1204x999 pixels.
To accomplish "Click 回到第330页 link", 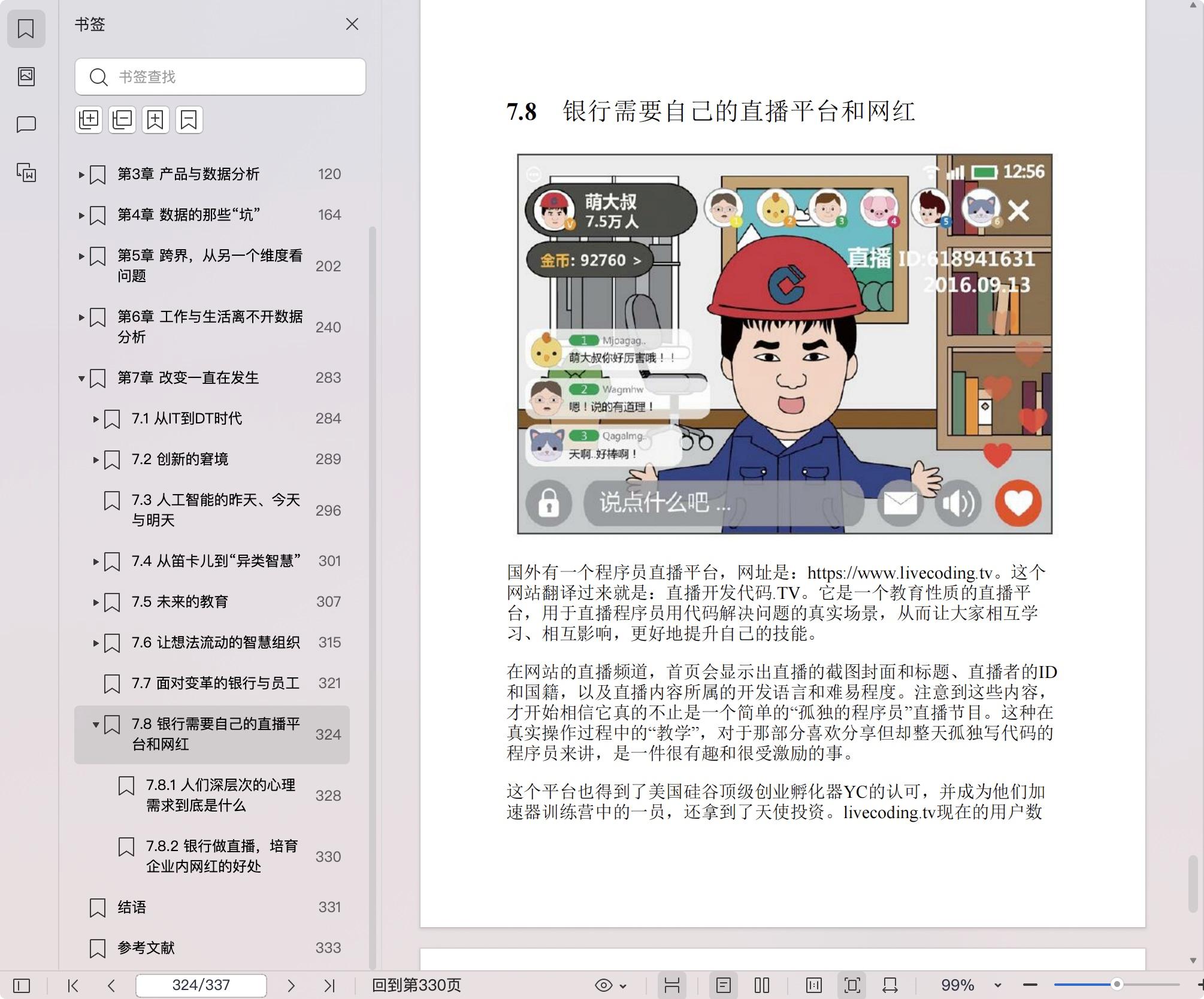I will click(x=416, y=985).
